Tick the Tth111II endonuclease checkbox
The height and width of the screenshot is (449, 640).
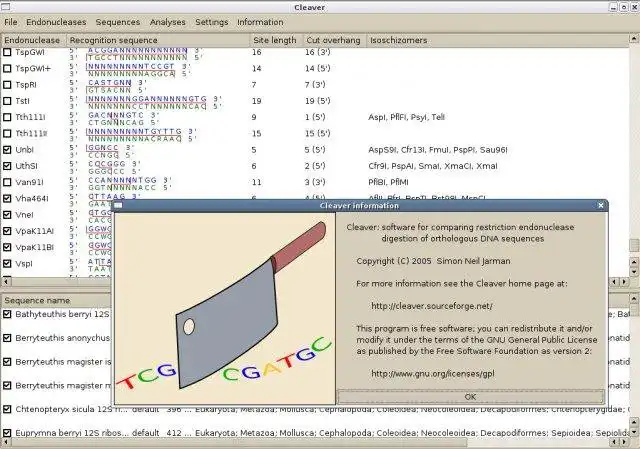[x=7, y=133]
